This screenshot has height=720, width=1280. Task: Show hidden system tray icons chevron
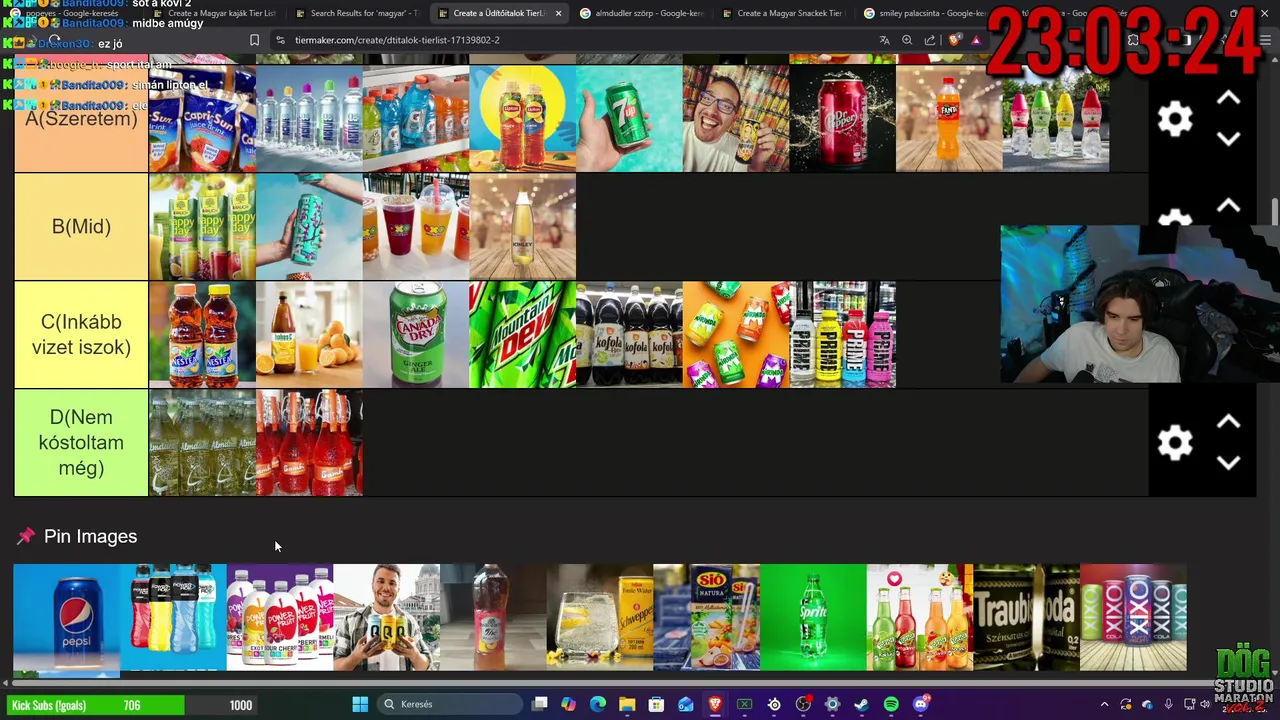pos(1104,705)
